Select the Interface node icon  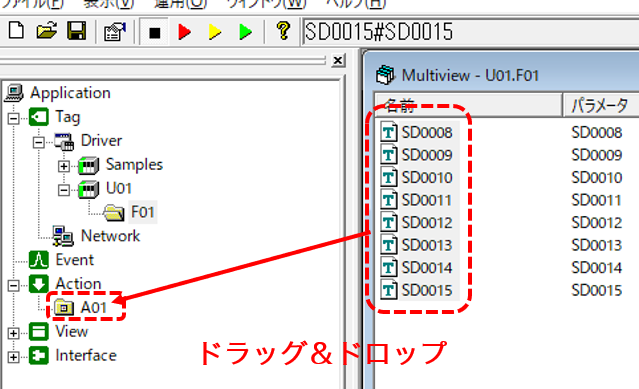coord(39,356)
